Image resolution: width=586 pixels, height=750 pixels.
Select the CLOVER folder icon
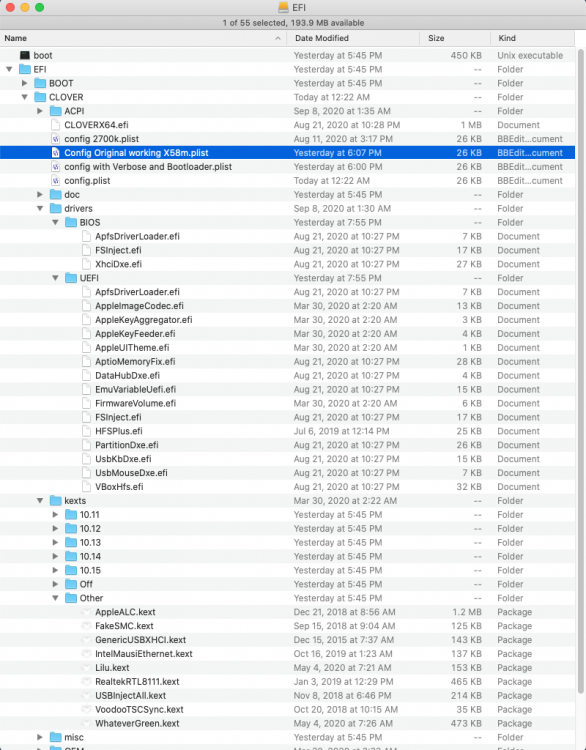40,97
